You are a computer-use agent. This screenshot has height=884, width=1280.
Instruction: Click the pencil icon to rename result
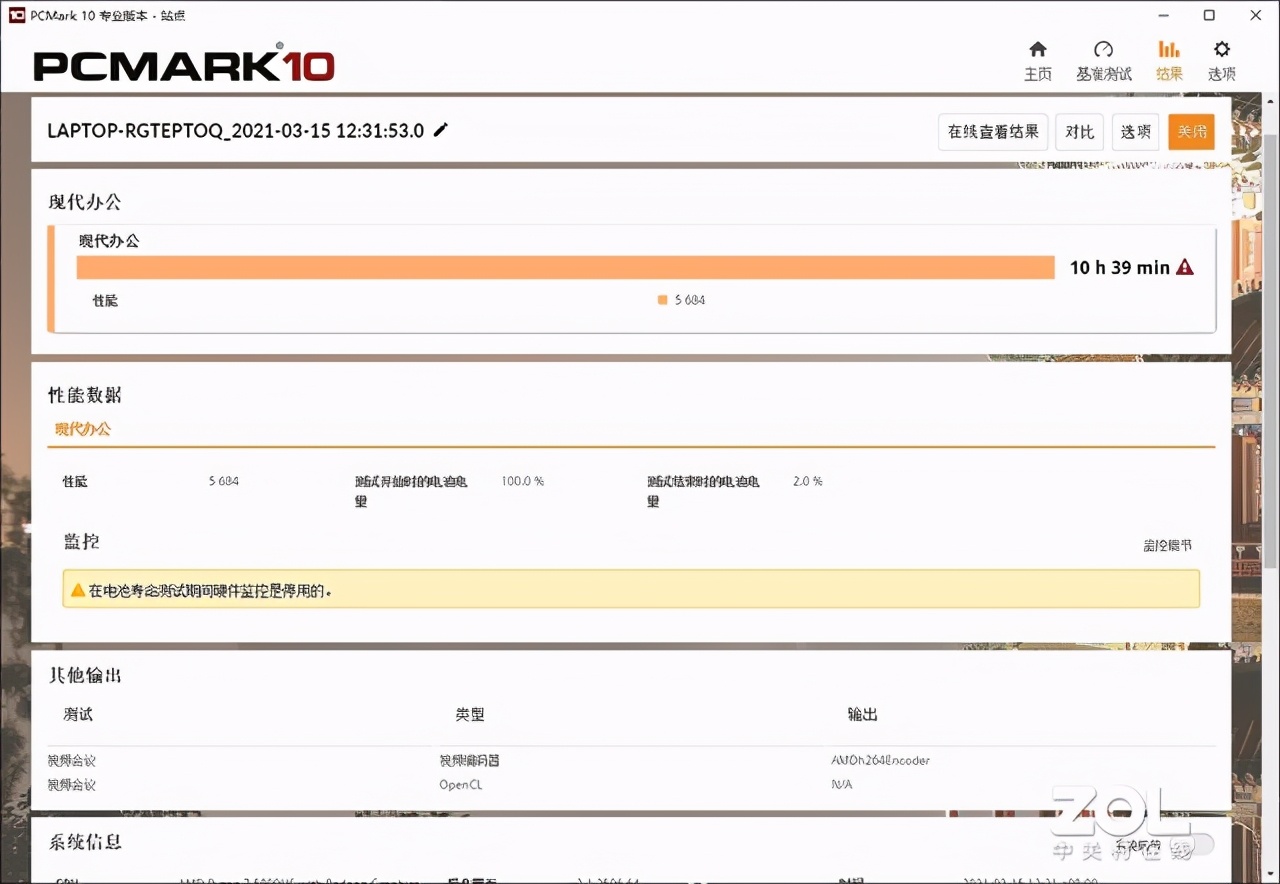tap(441, 130)
